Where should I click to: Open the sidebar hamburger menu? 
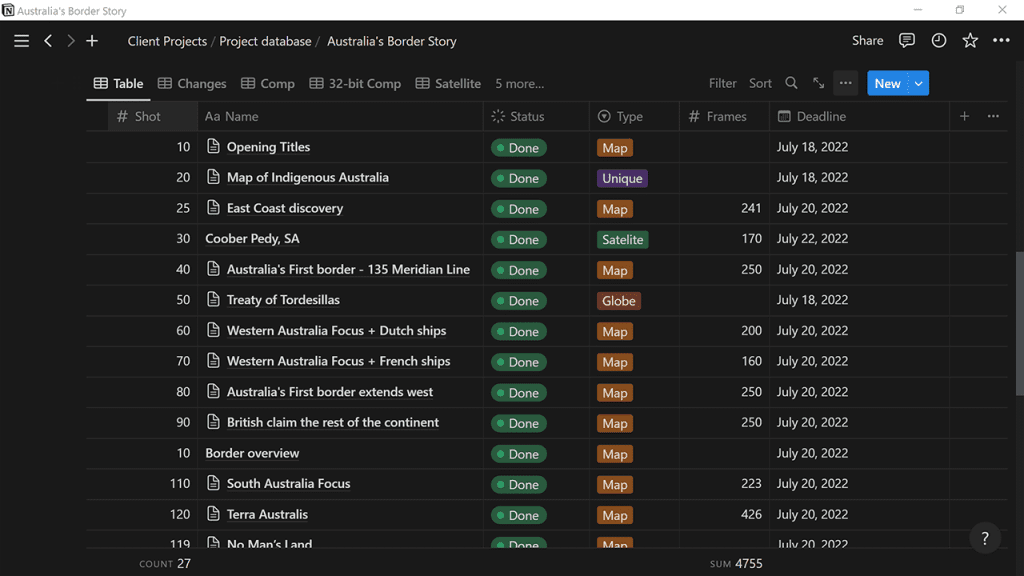pos(22,41)
